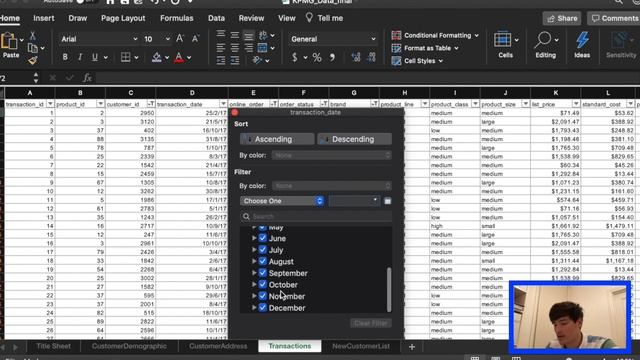Screen dimensions: 640x360
Task: Uncheck the September checkbox
Action: 262,273
